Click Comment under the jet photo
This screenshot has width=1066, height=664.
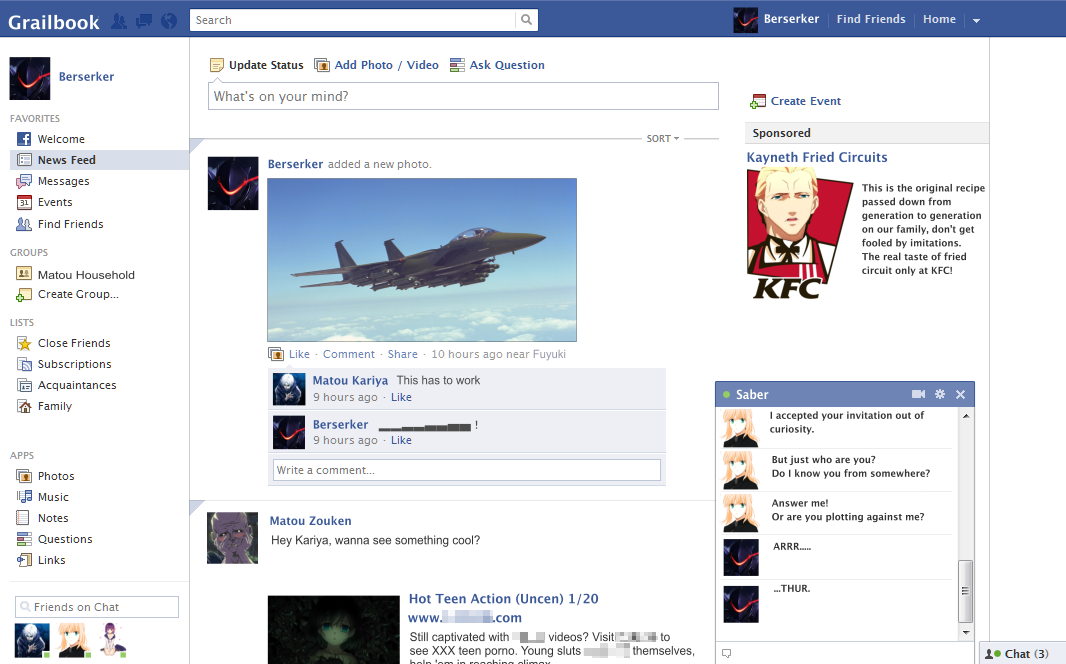click(x=349, y=354)
